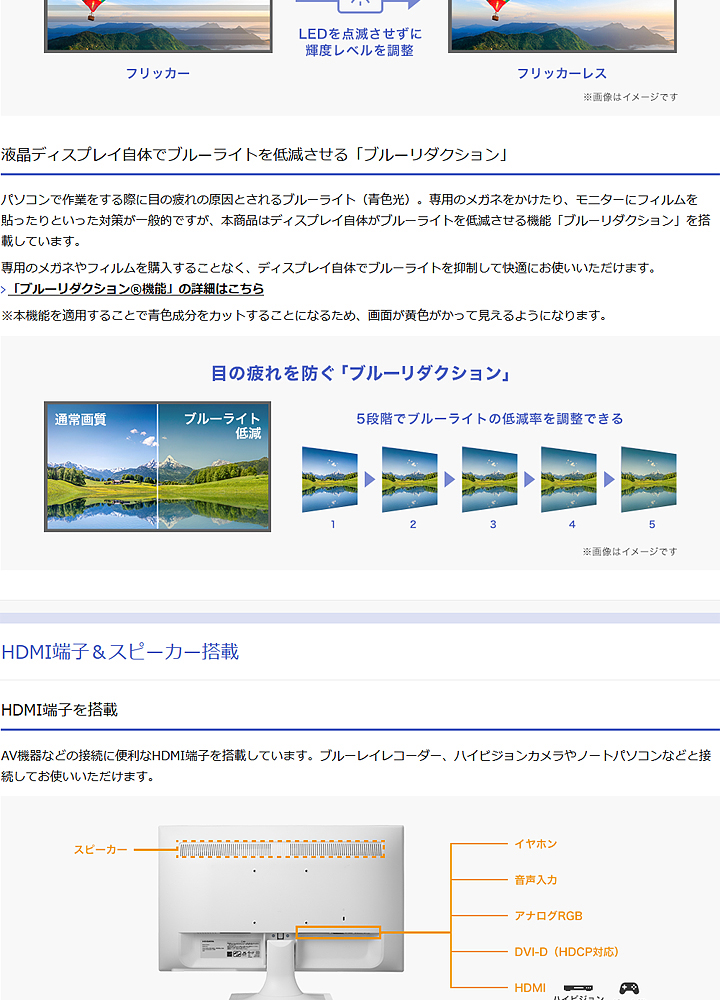Click the フリッカー monitor image
Image resolution: width=720 pixels, height=1000 pixels.
(x=158, y=26)
